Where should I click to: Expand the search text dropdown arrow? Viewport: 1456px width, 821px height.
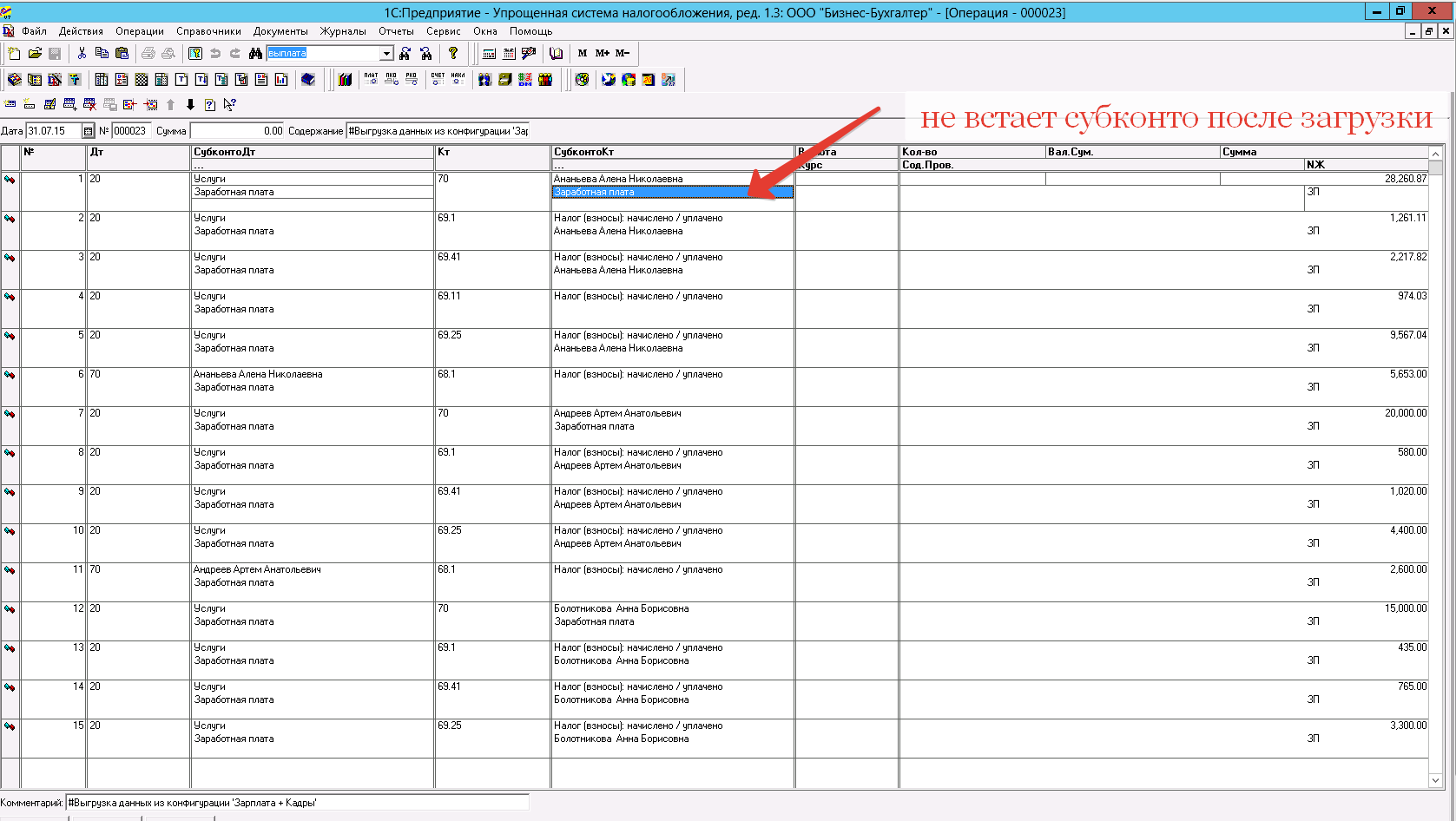tap(386, 54)
